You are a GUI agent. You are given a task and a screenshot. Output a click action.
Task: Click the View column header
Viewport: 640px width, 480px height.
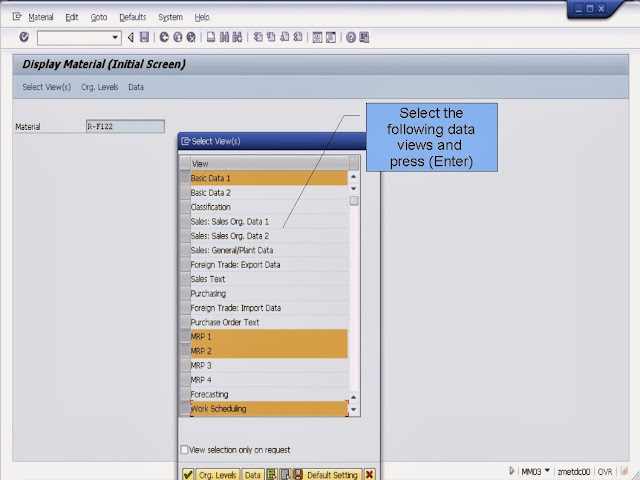pyautogui.click(x=269, y=163)
